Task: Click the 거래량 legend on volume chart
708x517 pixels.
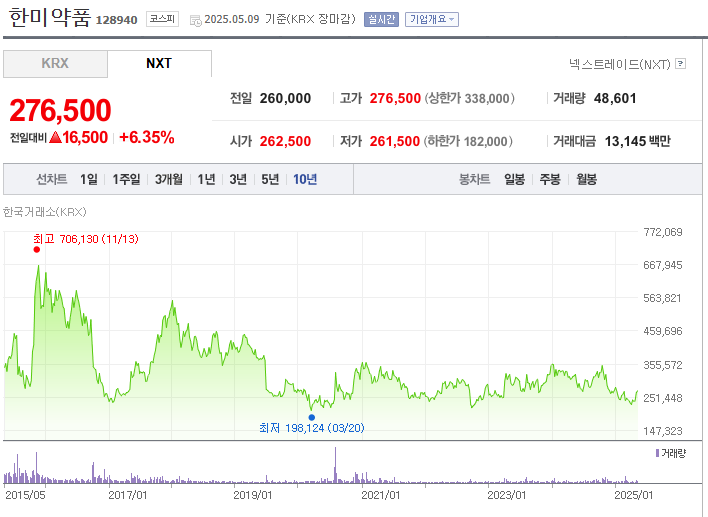Action: click(x=671, y=453)
